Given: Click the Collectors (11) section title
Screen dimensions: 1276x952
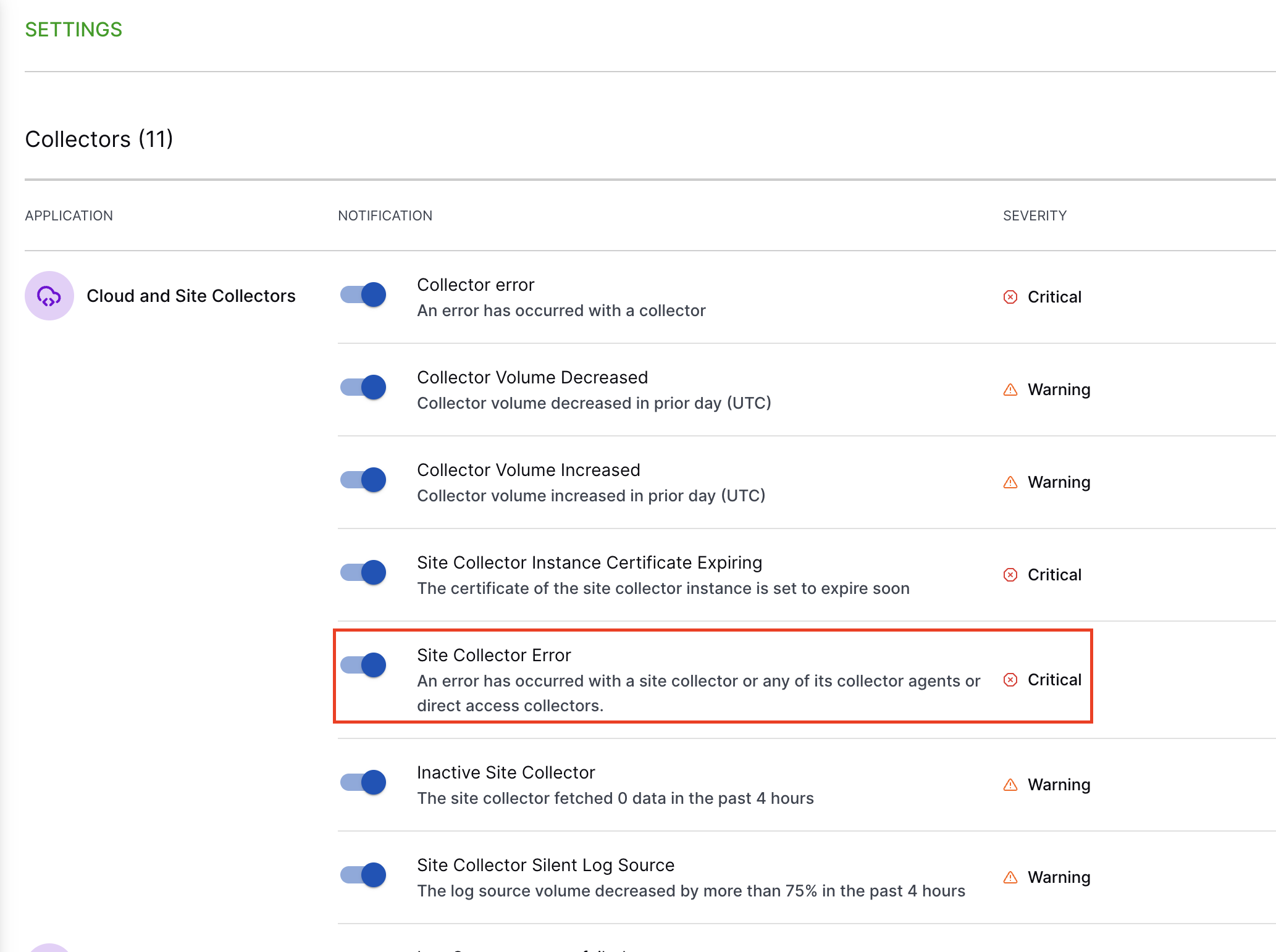Looking at the screenshot, I should point(99,140).
